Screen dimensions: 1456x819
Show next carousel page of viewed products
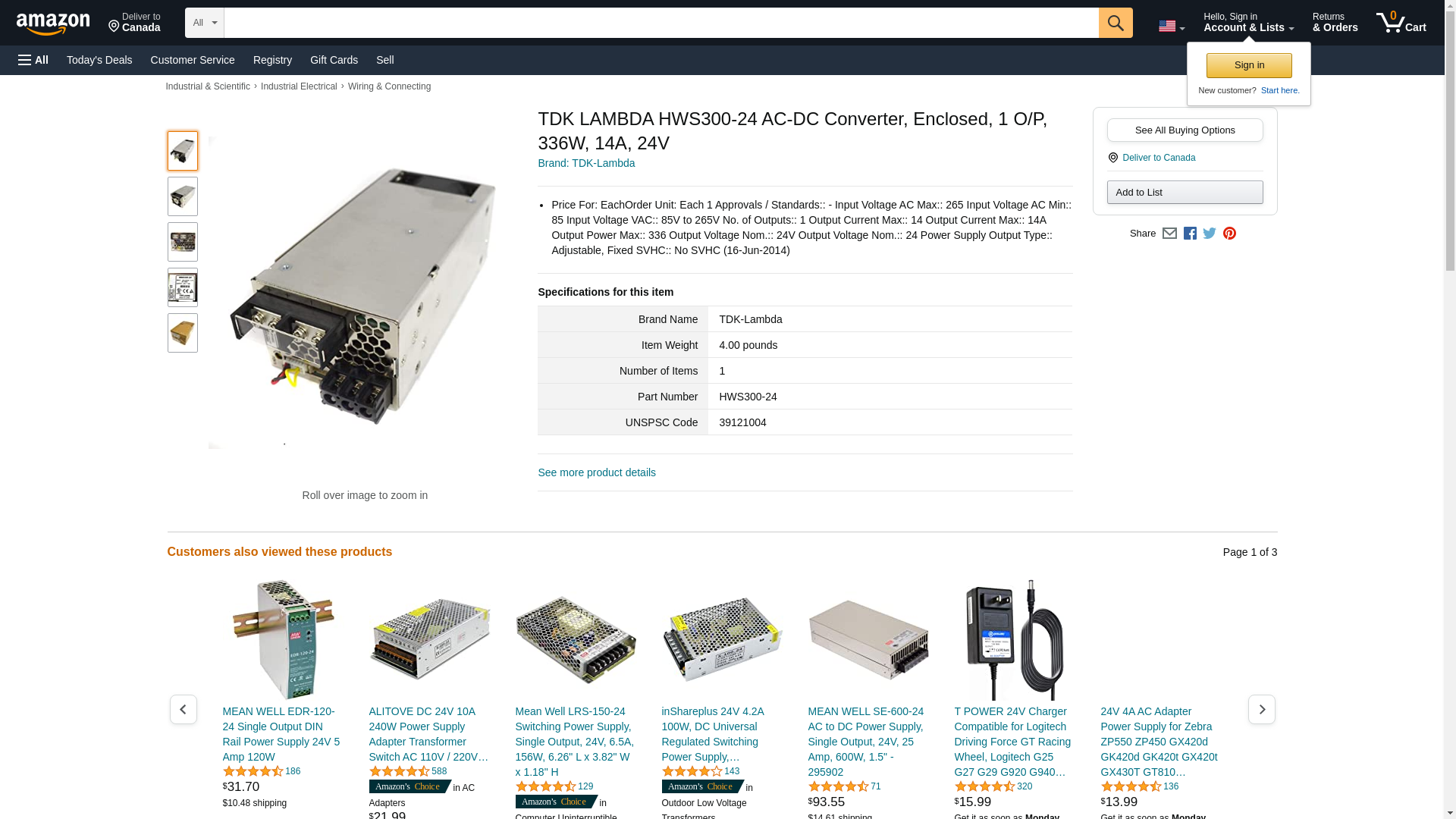click(1261, 709)
